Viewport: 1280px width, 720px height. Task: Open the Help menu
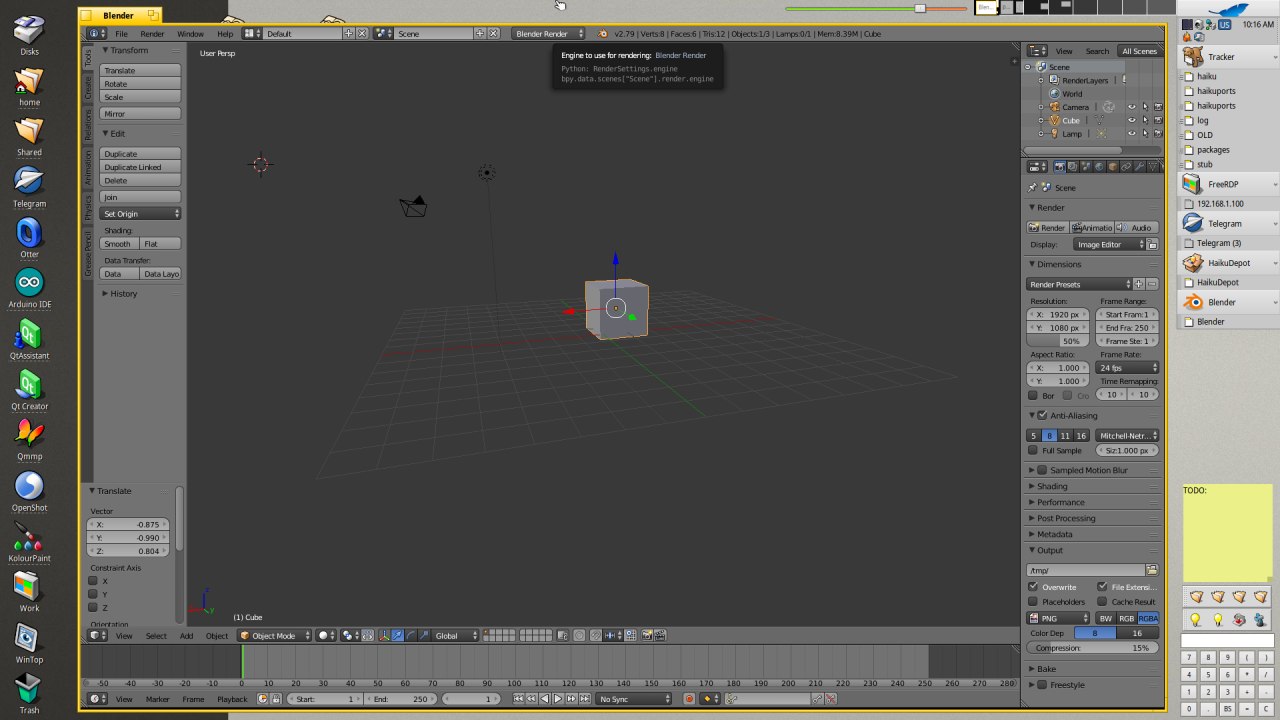tap(225, 34)
